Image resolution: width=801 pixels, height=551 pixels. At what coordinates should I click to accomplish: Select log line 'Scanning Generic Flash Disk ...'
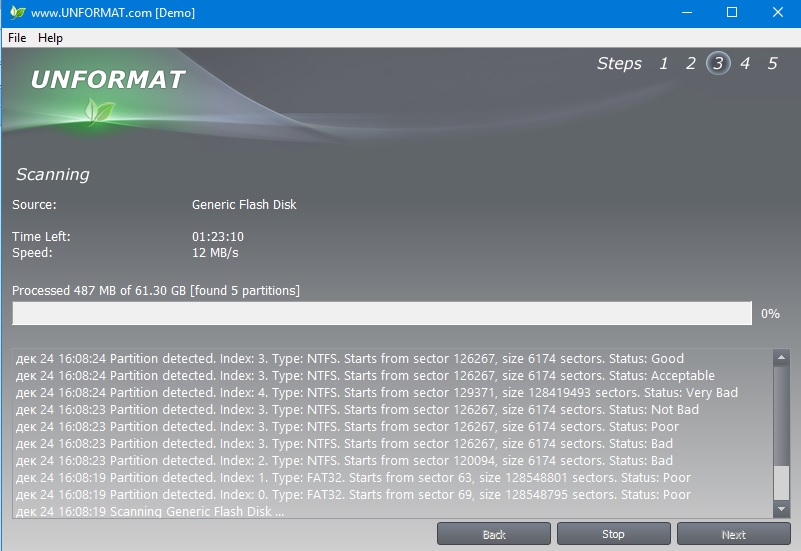[150, 511]
